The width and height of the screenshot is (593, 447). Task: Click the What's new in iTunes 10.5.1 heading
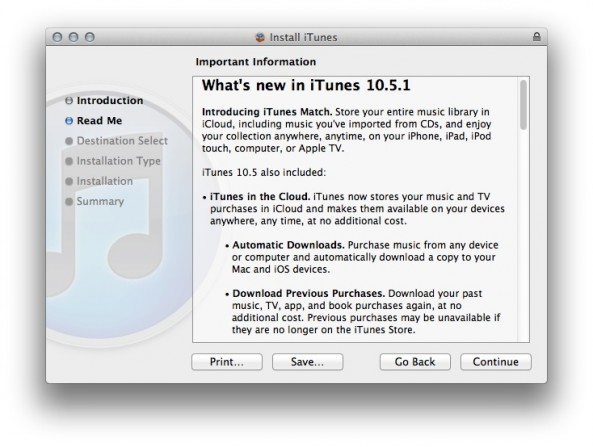[306, 85]
